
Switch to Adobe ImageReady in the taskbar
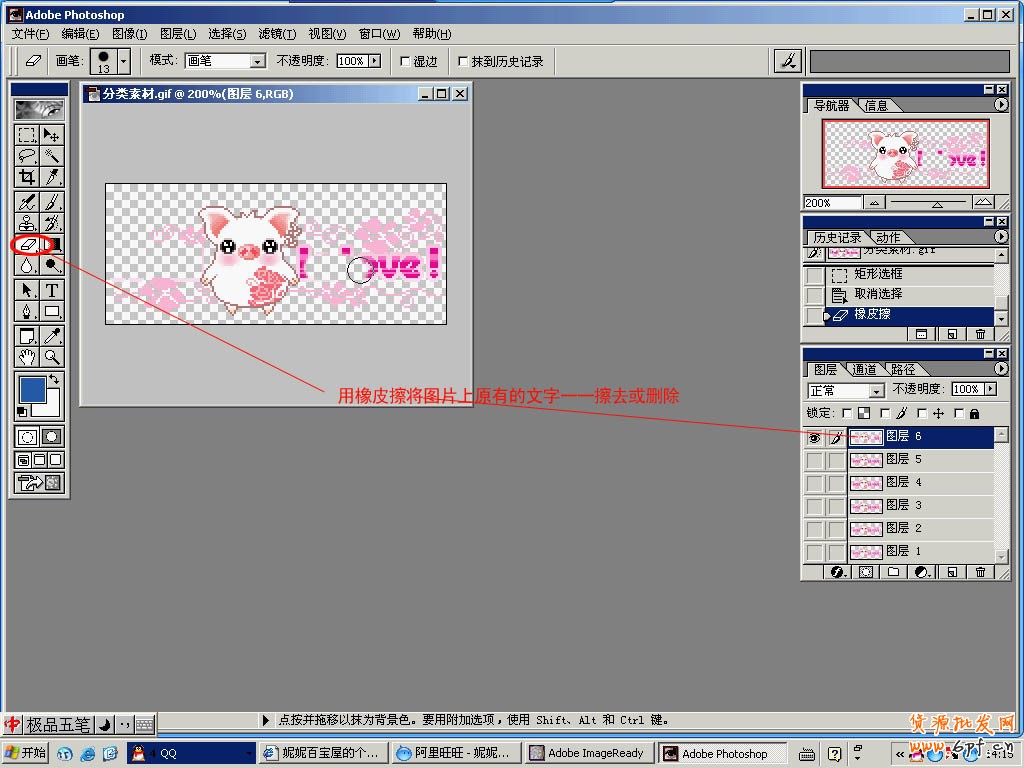[588, 753]
